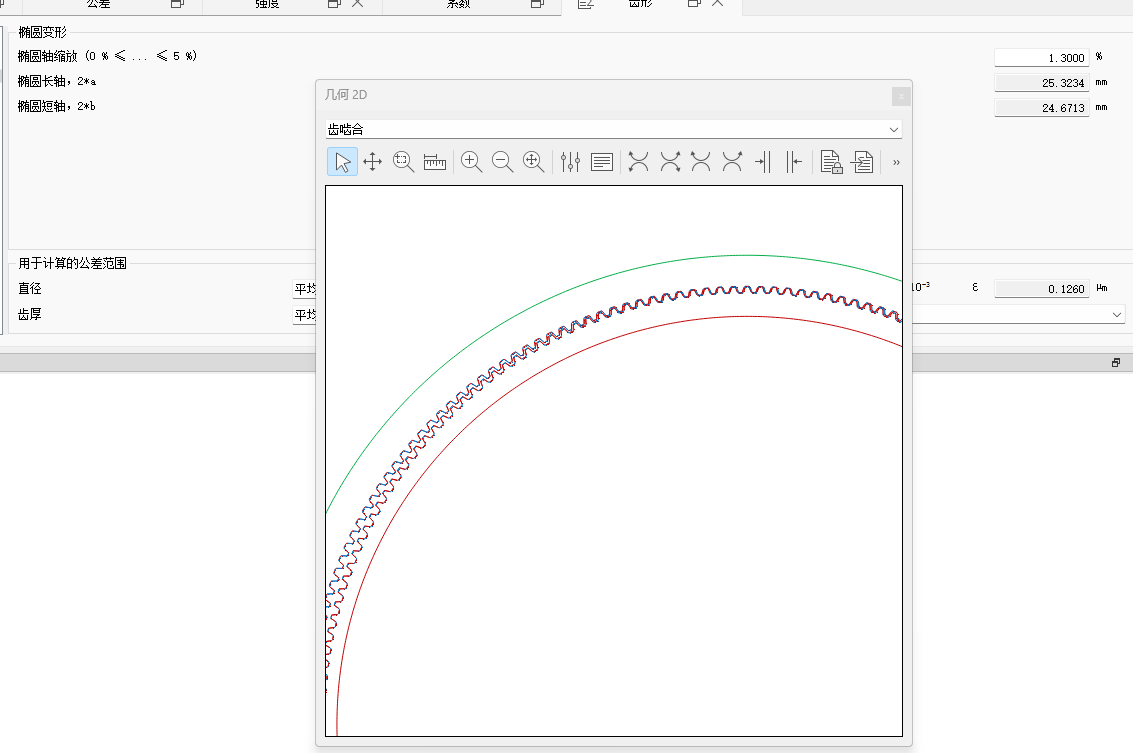
Task: Click the 椭圆变形 group title
Action: point(43,33)
